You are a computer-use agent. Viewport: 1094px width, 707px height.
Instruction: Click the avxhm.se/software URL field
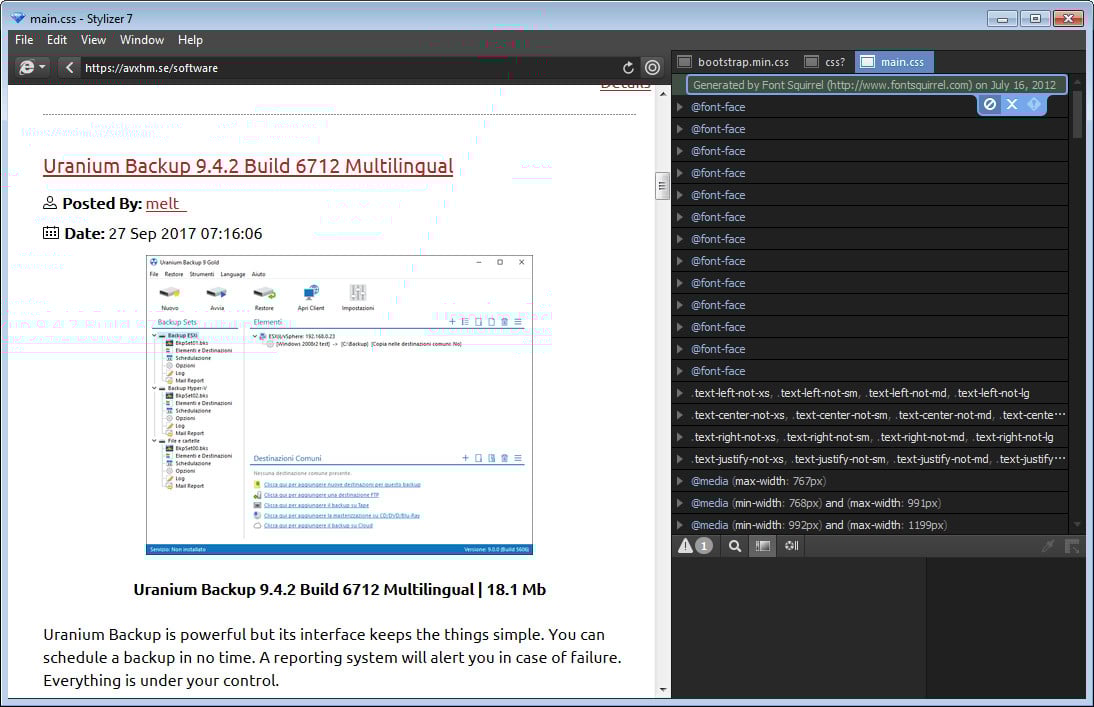click(x=349, y=68)
